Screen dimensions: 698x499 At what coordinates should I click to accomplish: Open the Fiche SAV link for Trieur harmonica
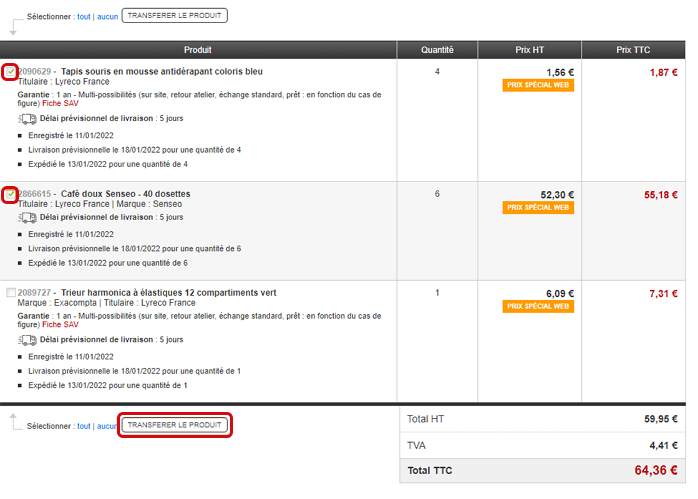pos(63,324)
